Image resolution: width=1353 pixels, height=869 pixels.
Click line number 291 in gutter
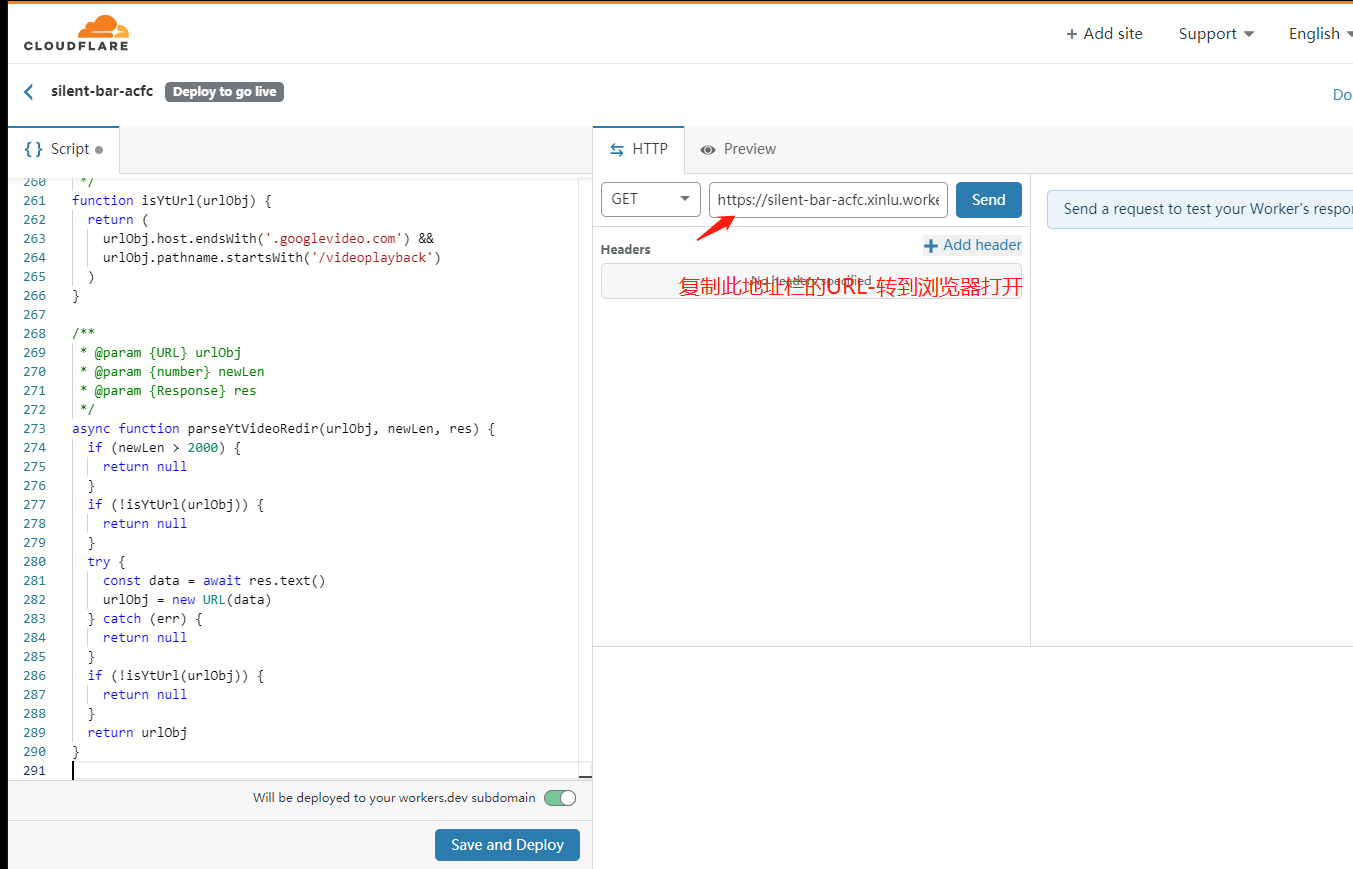[x=34, y=770]
